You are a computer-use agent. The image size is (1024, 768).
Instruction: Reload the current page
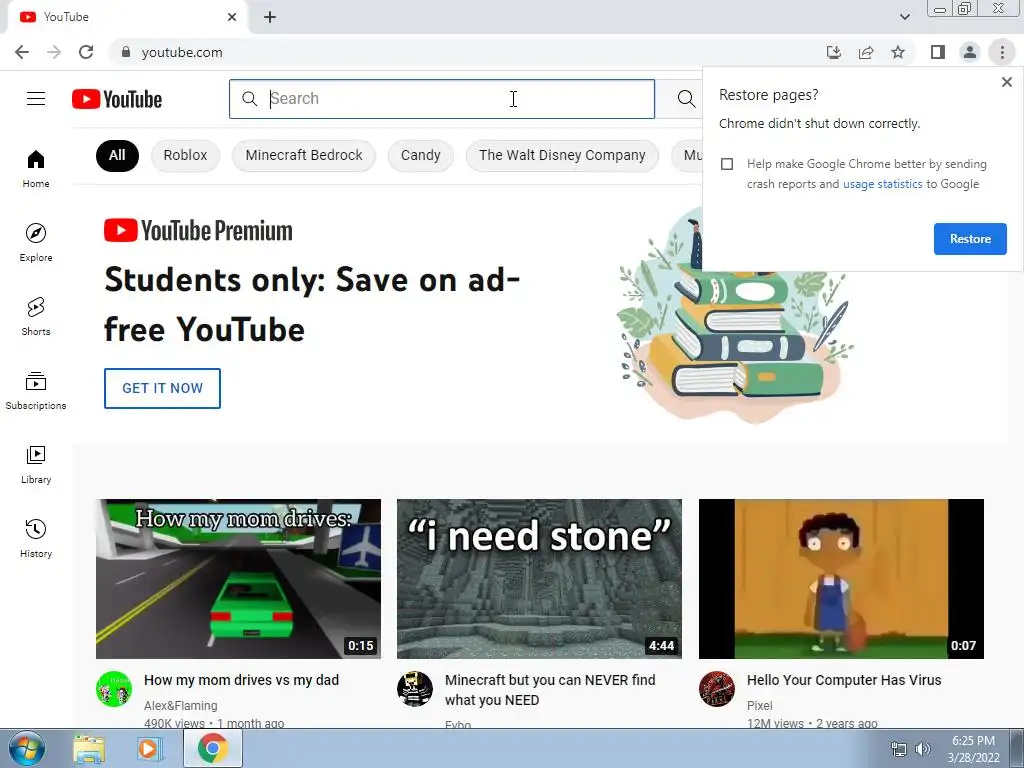[86, 52]
